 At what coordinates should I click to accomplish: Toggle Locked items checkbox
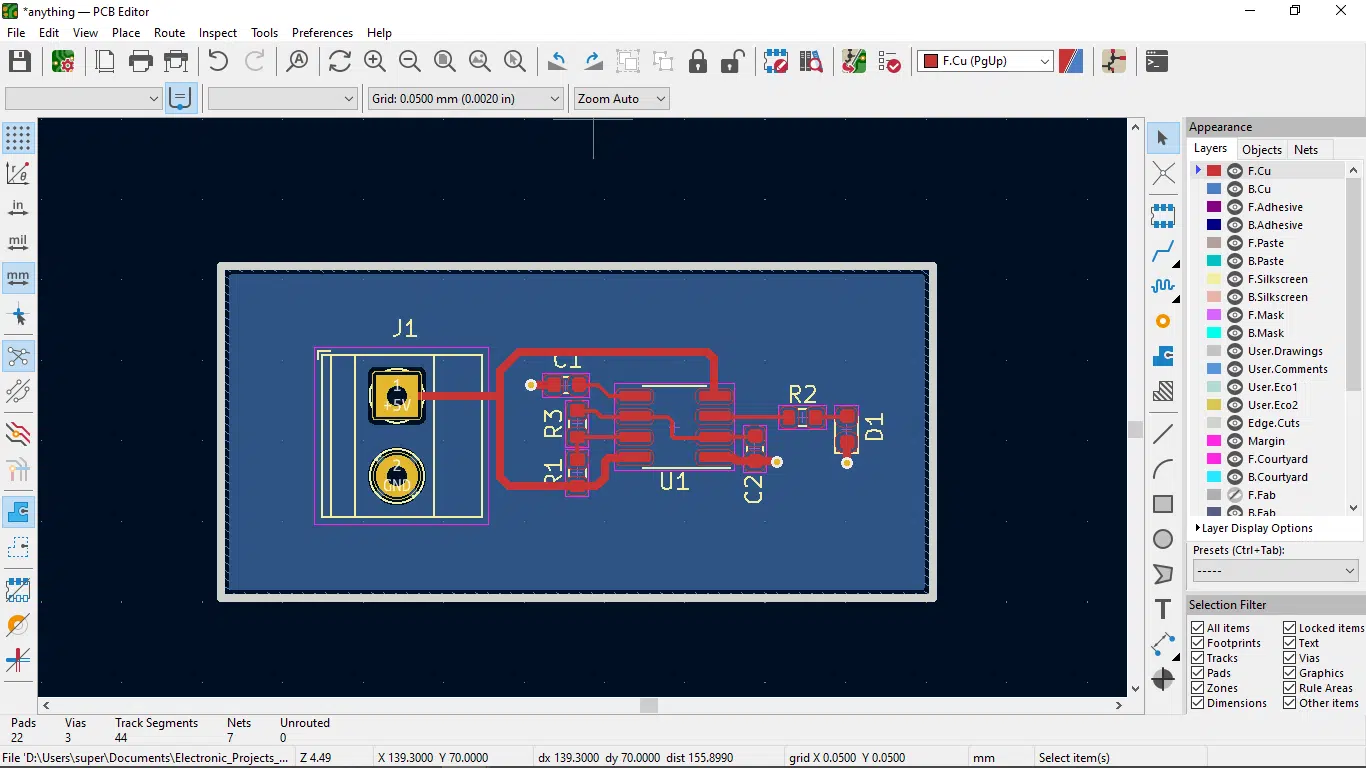(x=1289, y=628)
